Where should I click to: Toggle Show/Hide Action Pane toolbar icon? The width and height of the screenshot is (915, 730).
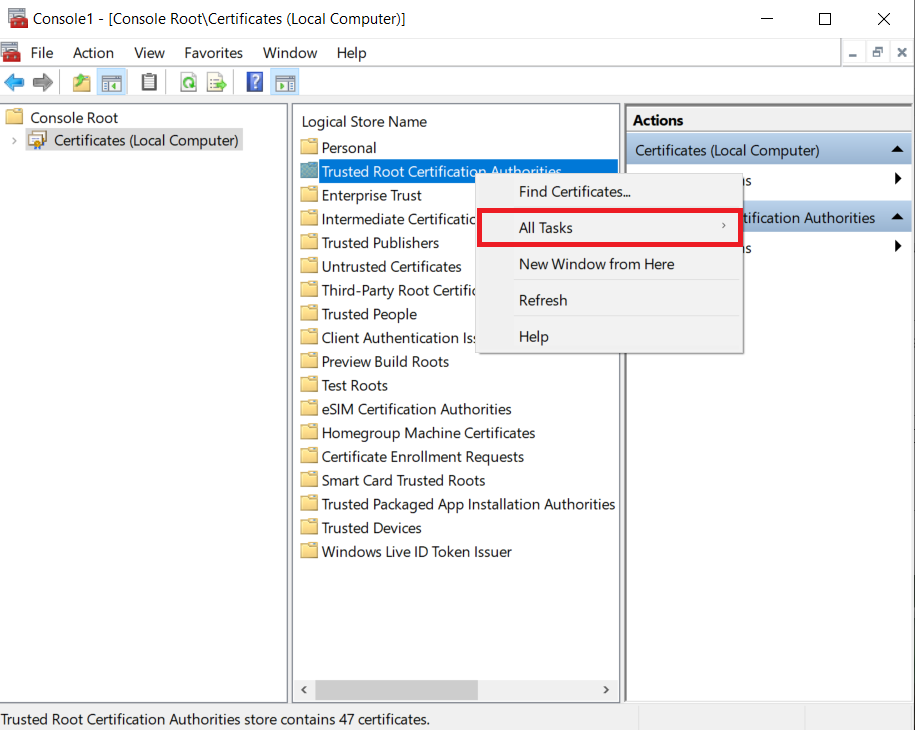[285, 82]
